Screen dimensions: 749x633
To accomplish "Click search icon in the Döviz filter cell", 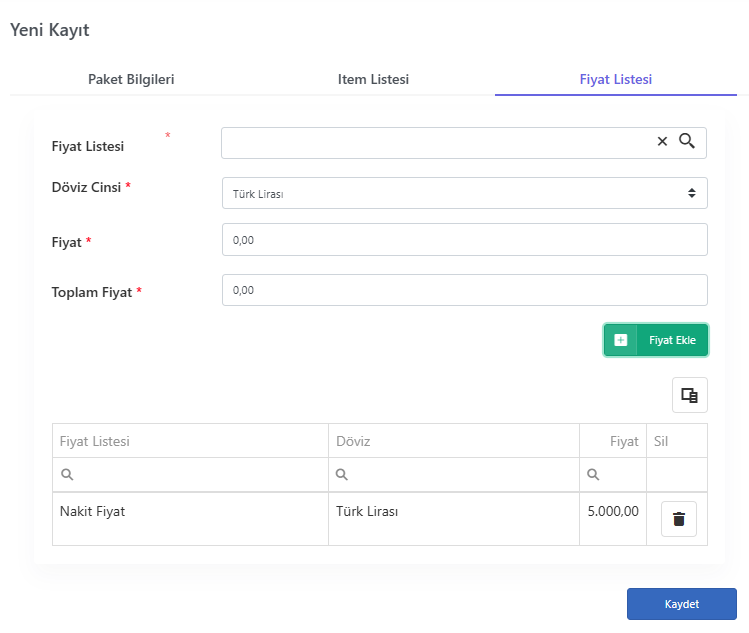I will click(x=342, y=474).
